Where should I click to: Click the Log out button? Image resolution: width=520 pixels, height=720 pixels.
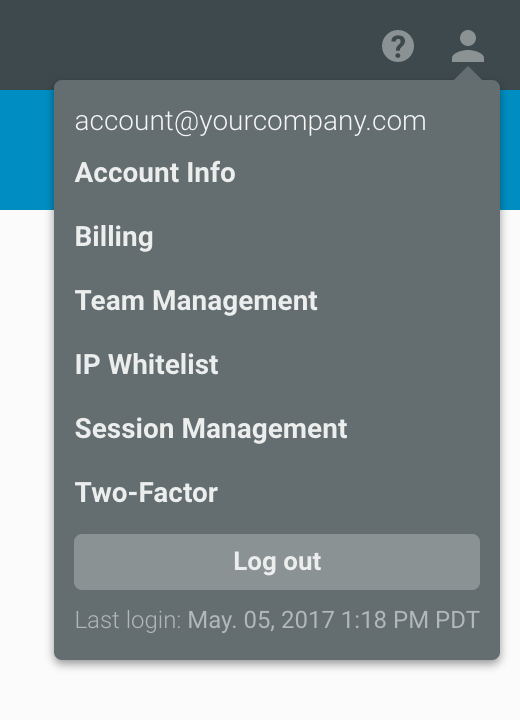tap(277, 562)
